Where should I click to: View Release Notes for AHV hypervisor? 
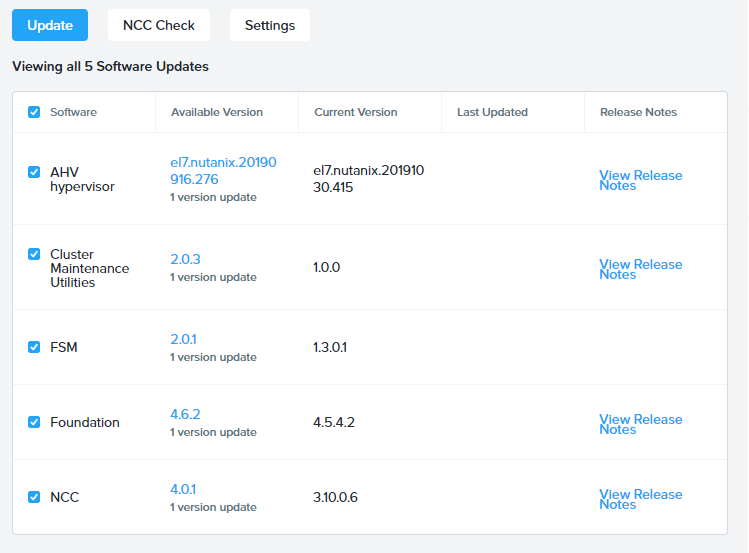(x=641, y=180)
